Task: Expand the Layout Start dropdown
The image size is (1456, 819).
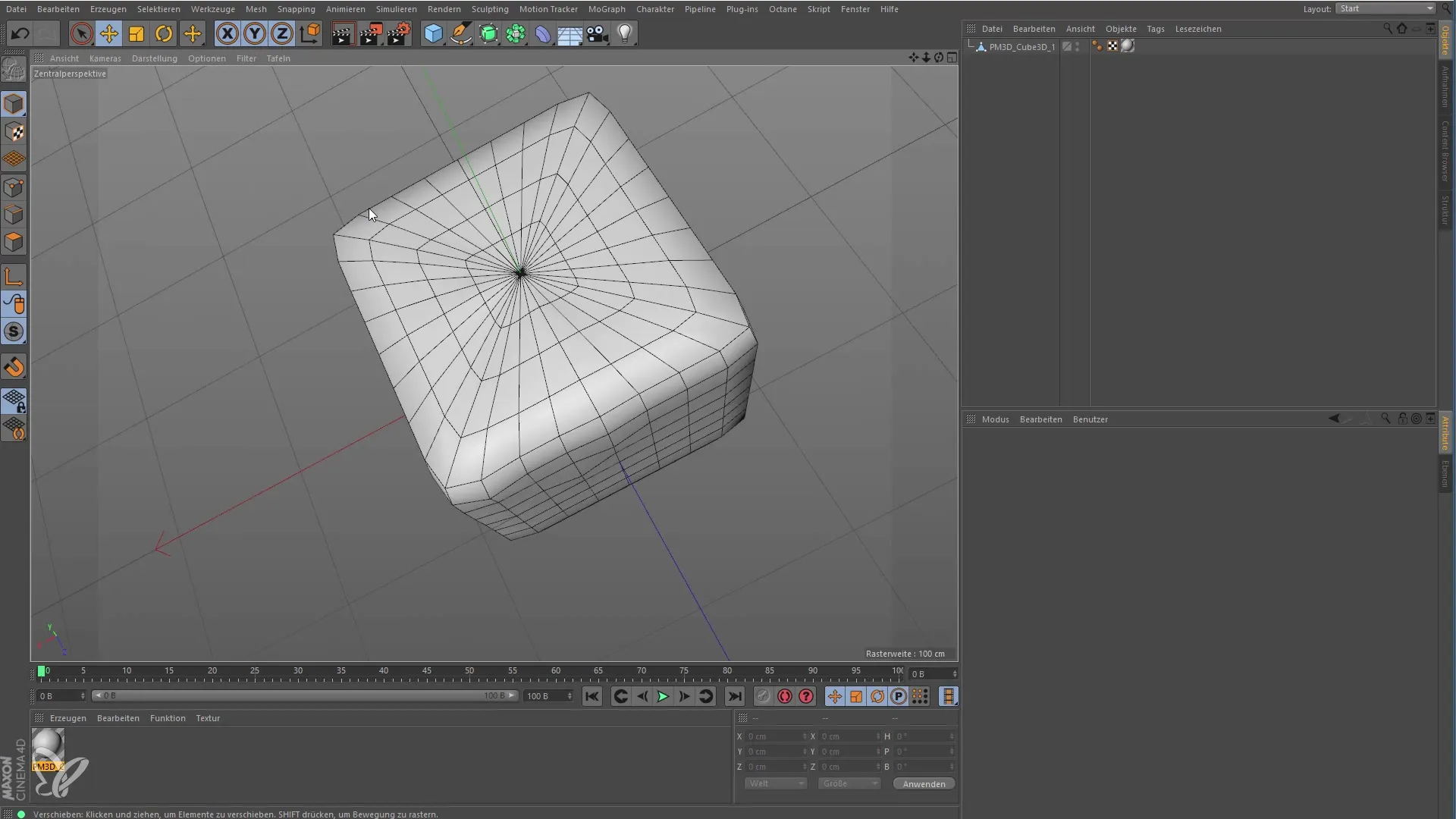Action: 1429,8
